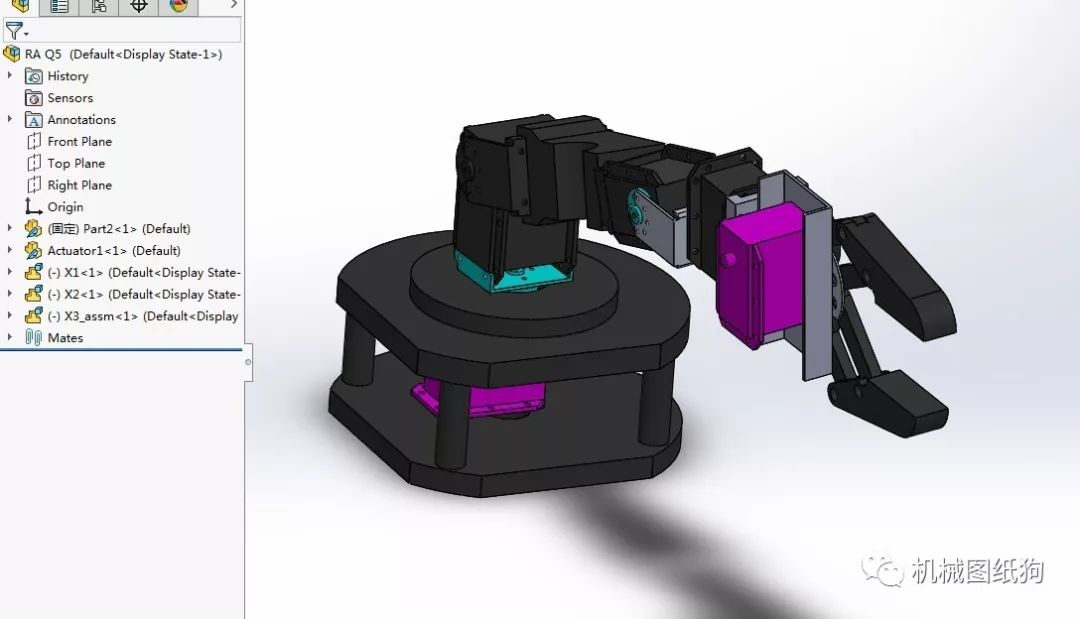The image size is (1080, 619).
Task: Select the History label
Action: 68,76
